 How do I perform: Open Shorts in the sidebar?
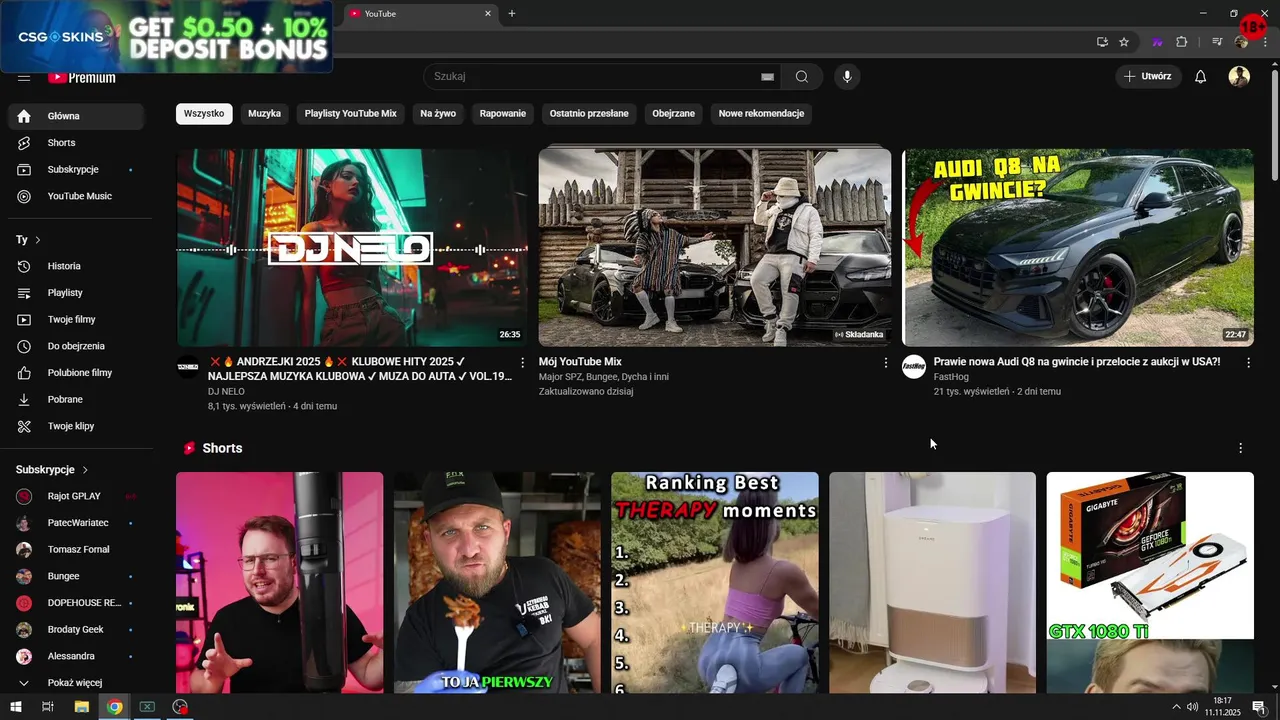click(76, 143)
